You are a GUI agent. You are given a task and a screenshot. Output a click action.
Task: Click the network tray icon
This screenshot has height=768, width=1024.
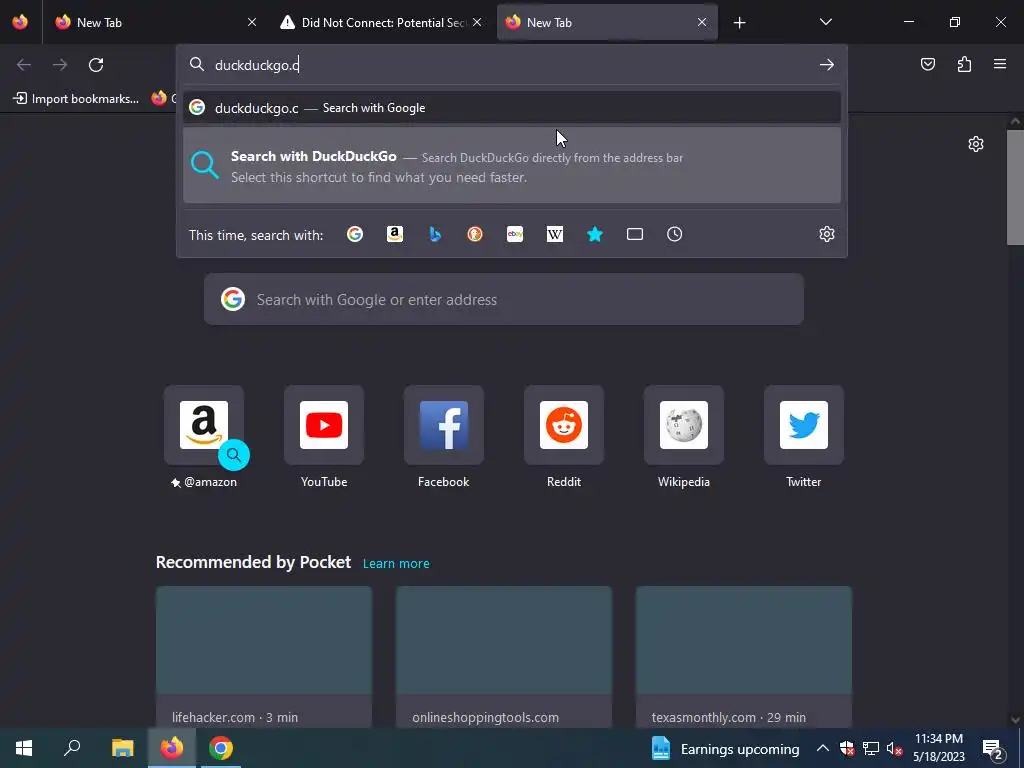pyautogui.click(x=871, y=748)
